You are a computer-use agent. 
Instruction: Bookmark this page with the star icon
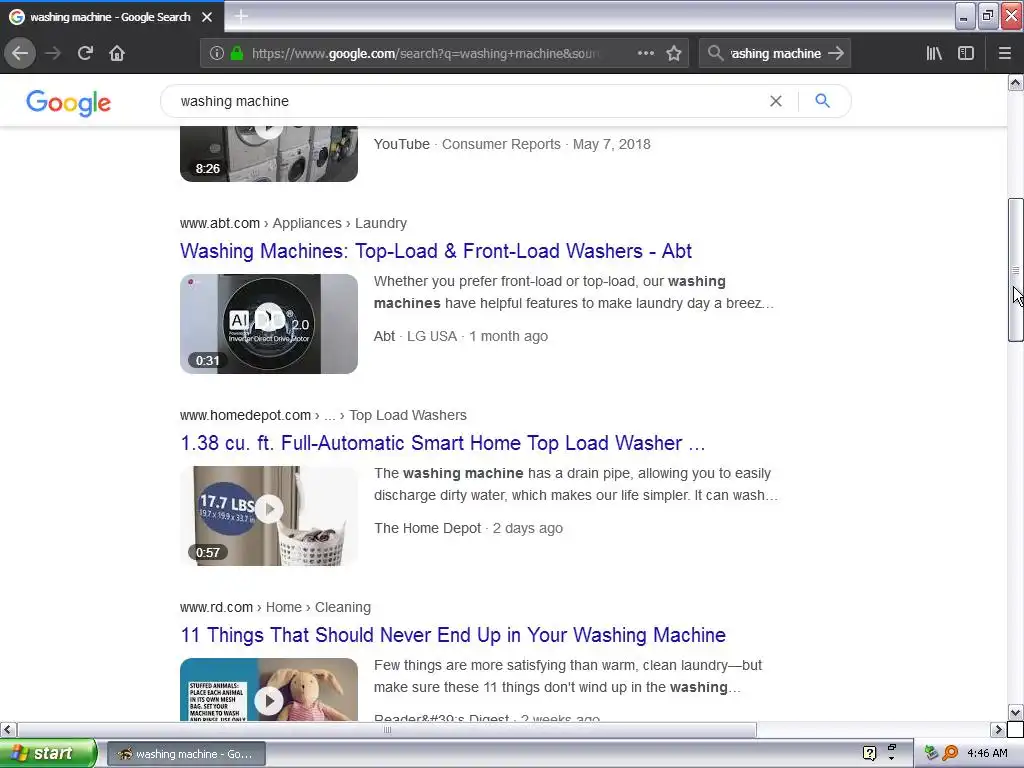point(674,53)
